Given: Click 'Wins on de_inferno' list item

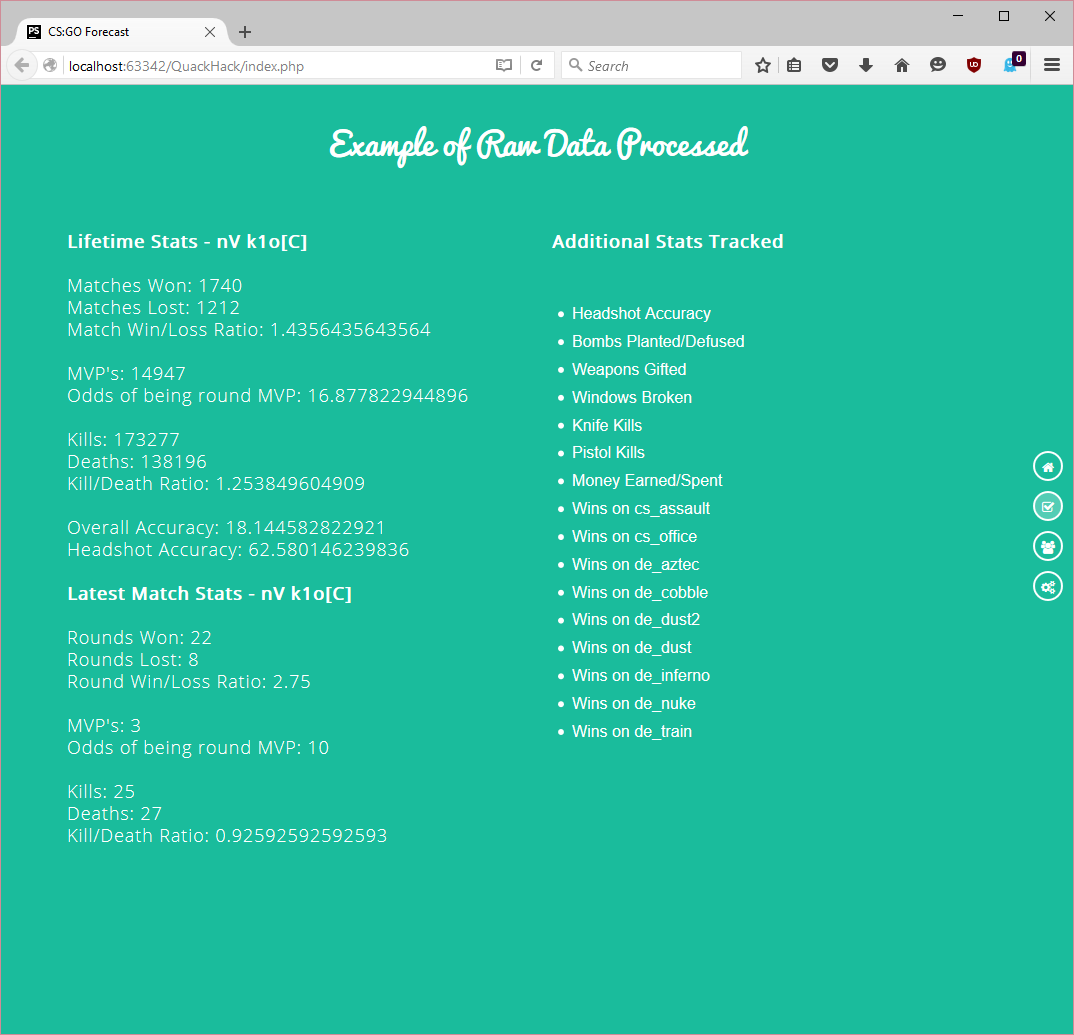Looking at the screenshot, I should [640, 676].
